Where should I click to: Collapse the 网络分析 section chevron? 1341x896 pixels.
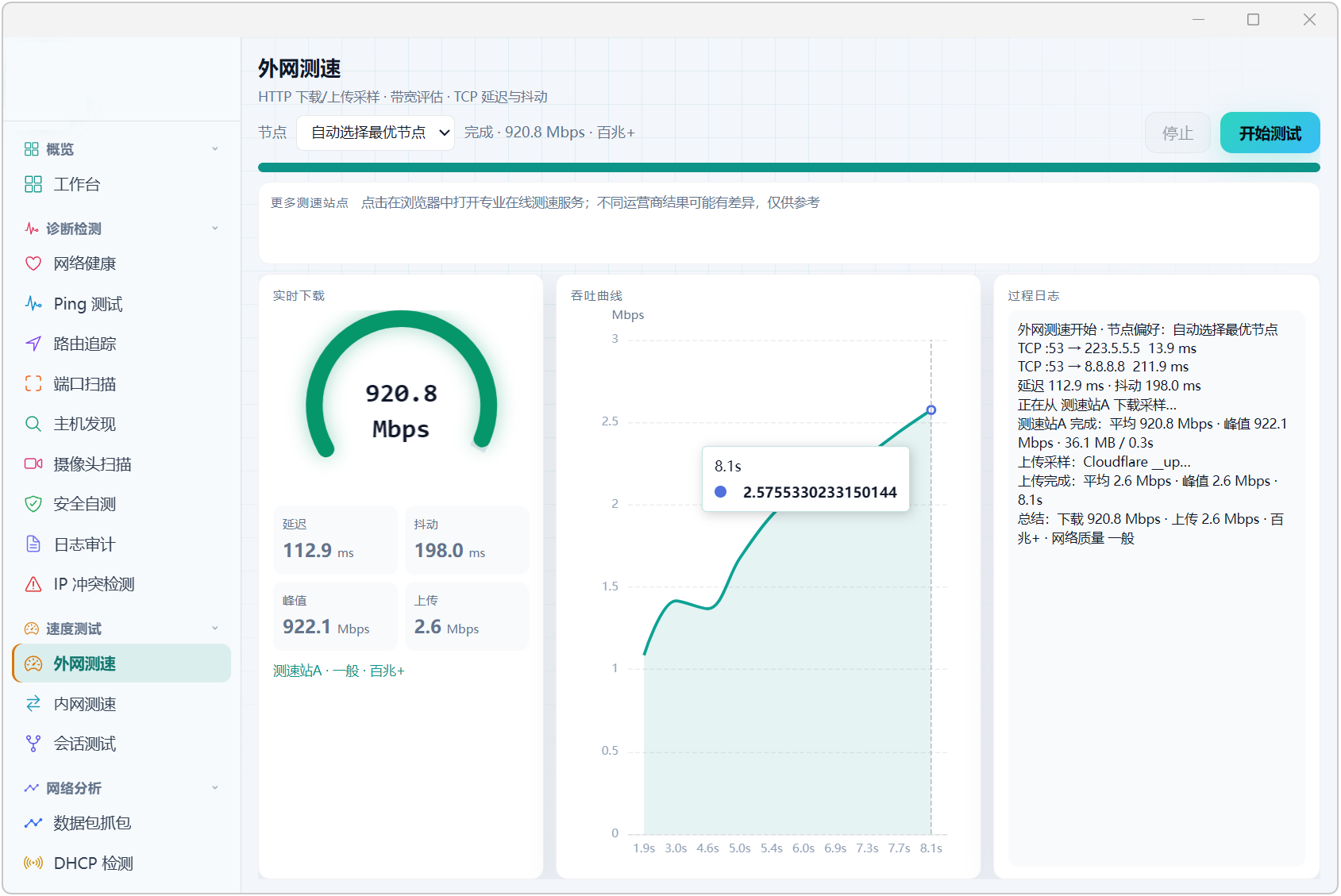pos(215,788)
